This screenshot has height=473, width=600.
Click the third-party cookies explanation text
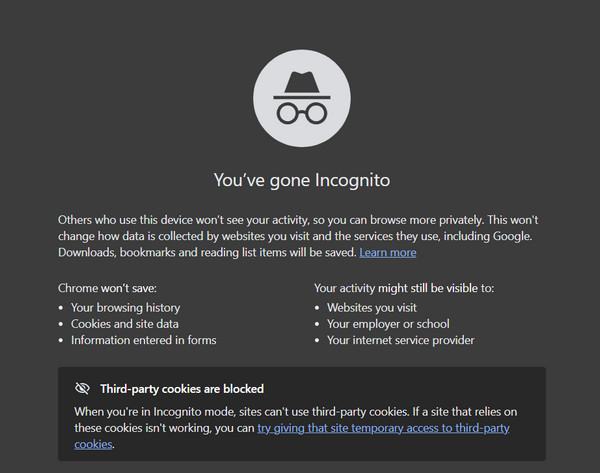pyautogui.click(x=295, y=428)
